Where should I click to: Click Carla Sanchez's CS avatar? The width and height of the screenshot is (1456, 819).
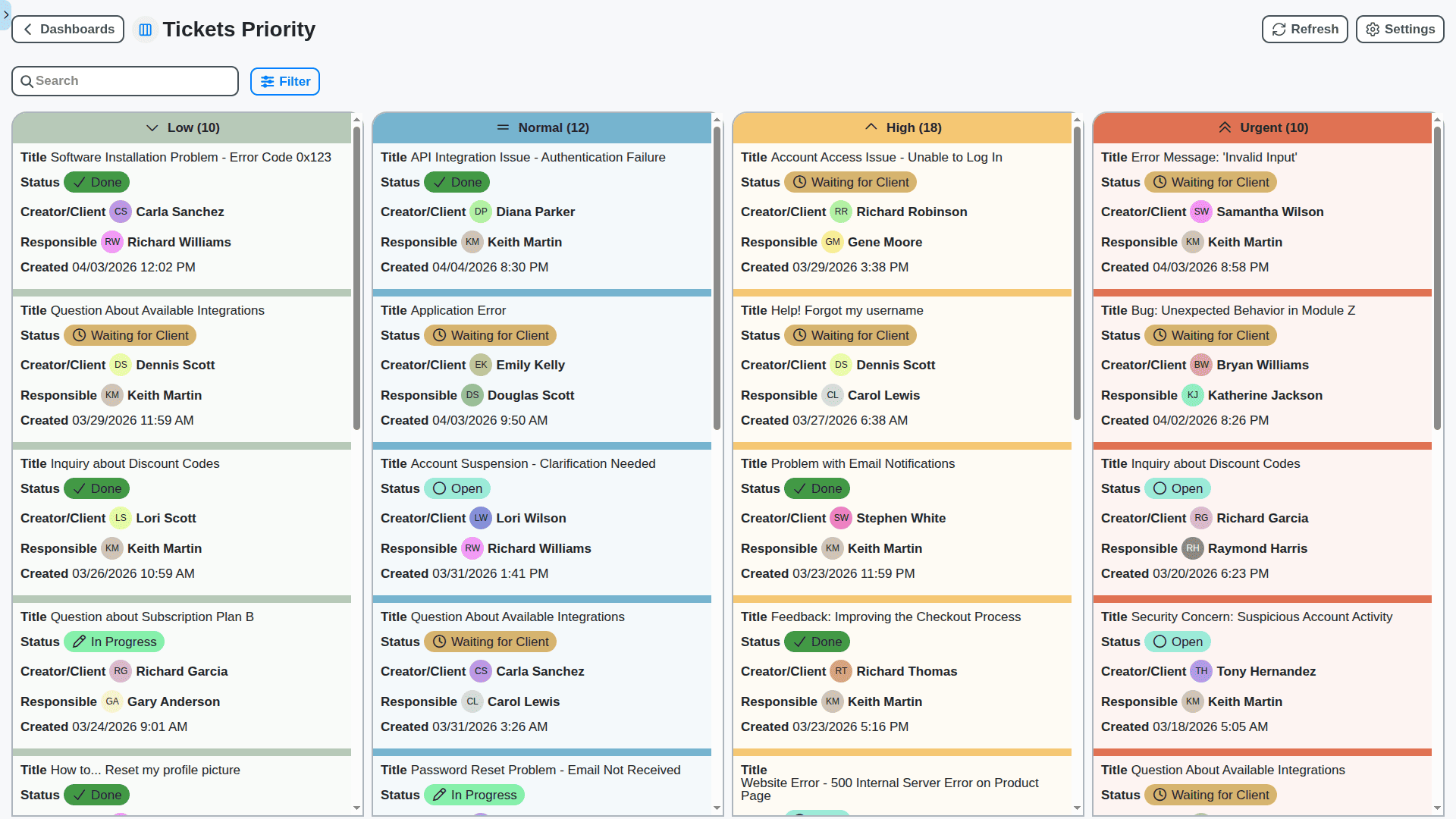tap(120, 212)
